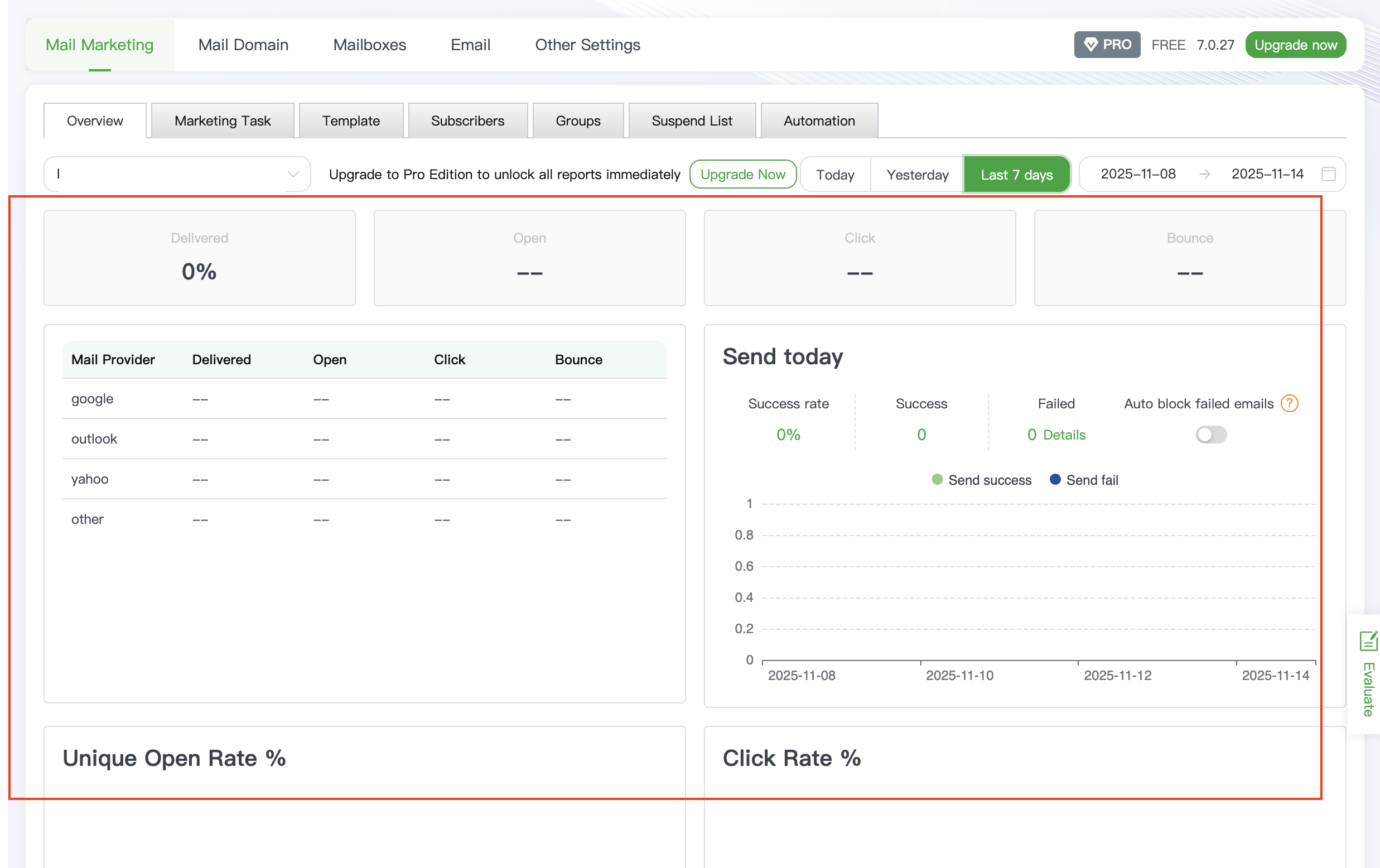Expand the domain selector dropdown chevron
This screenshot has width=1380, height=868.
(x=293, y=174)
